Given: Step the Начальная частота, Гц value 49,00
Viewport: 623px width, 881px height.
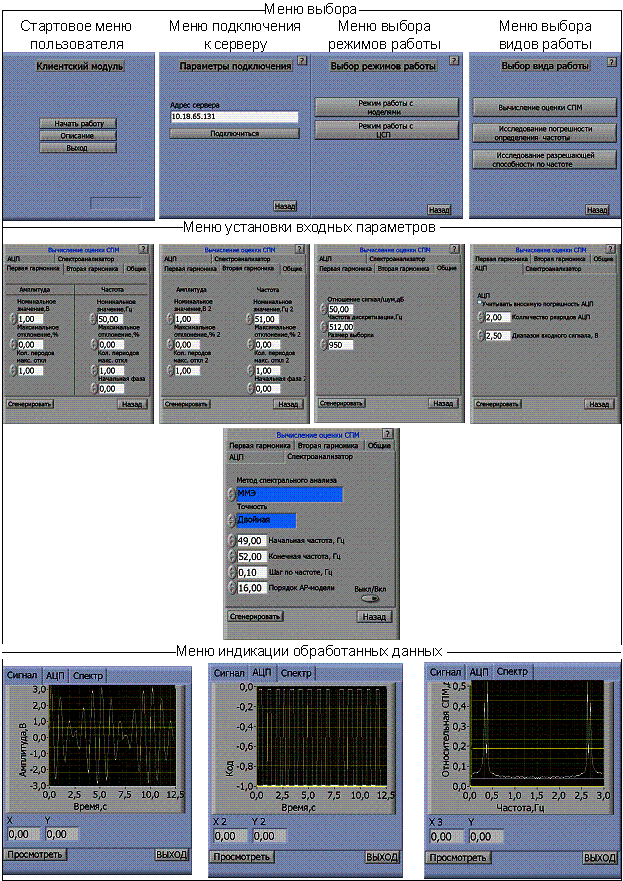Looking at the screenshot, I should [x=231, y=541].
